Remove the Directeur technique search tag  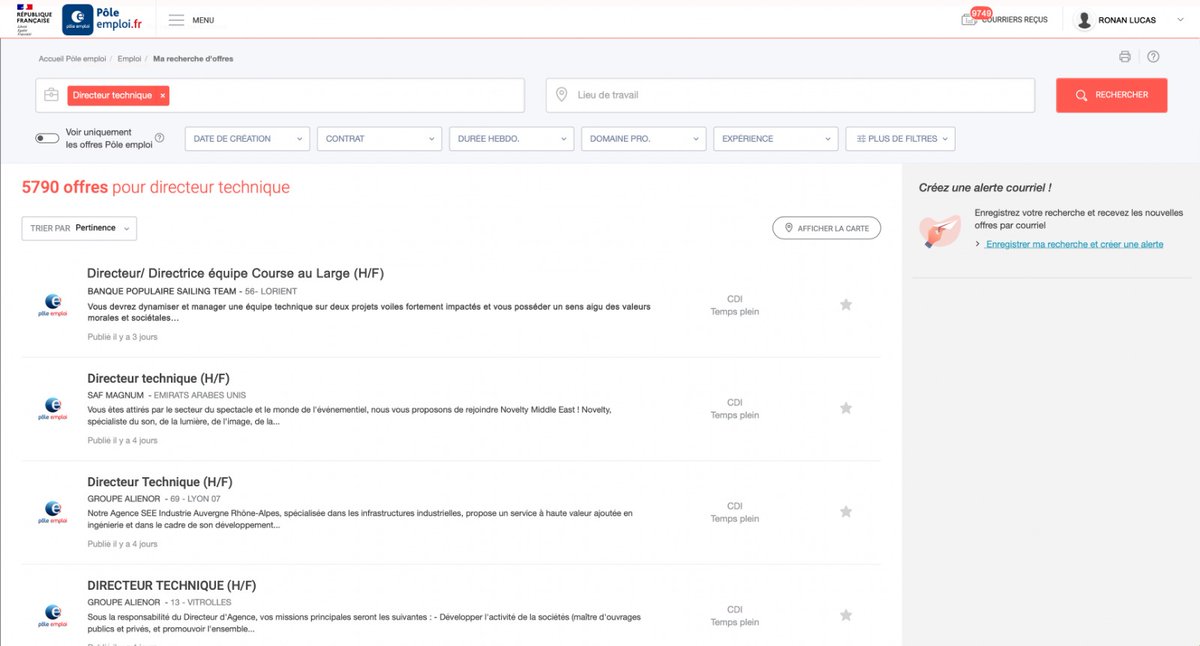pyautogui.click(x=163, y=95)
